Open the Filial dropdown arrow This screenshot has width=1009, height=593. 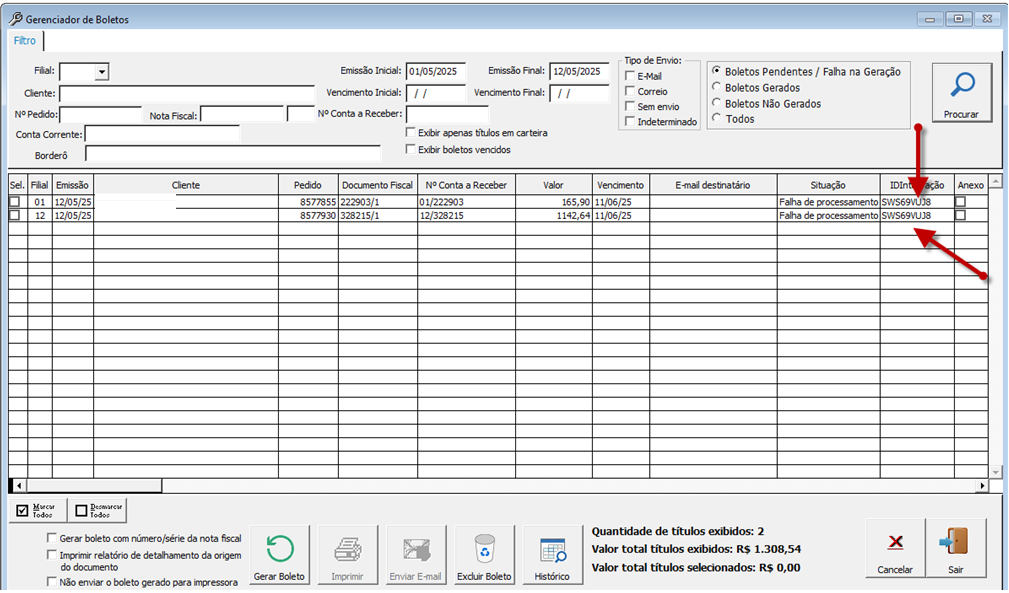coord(102,72)
